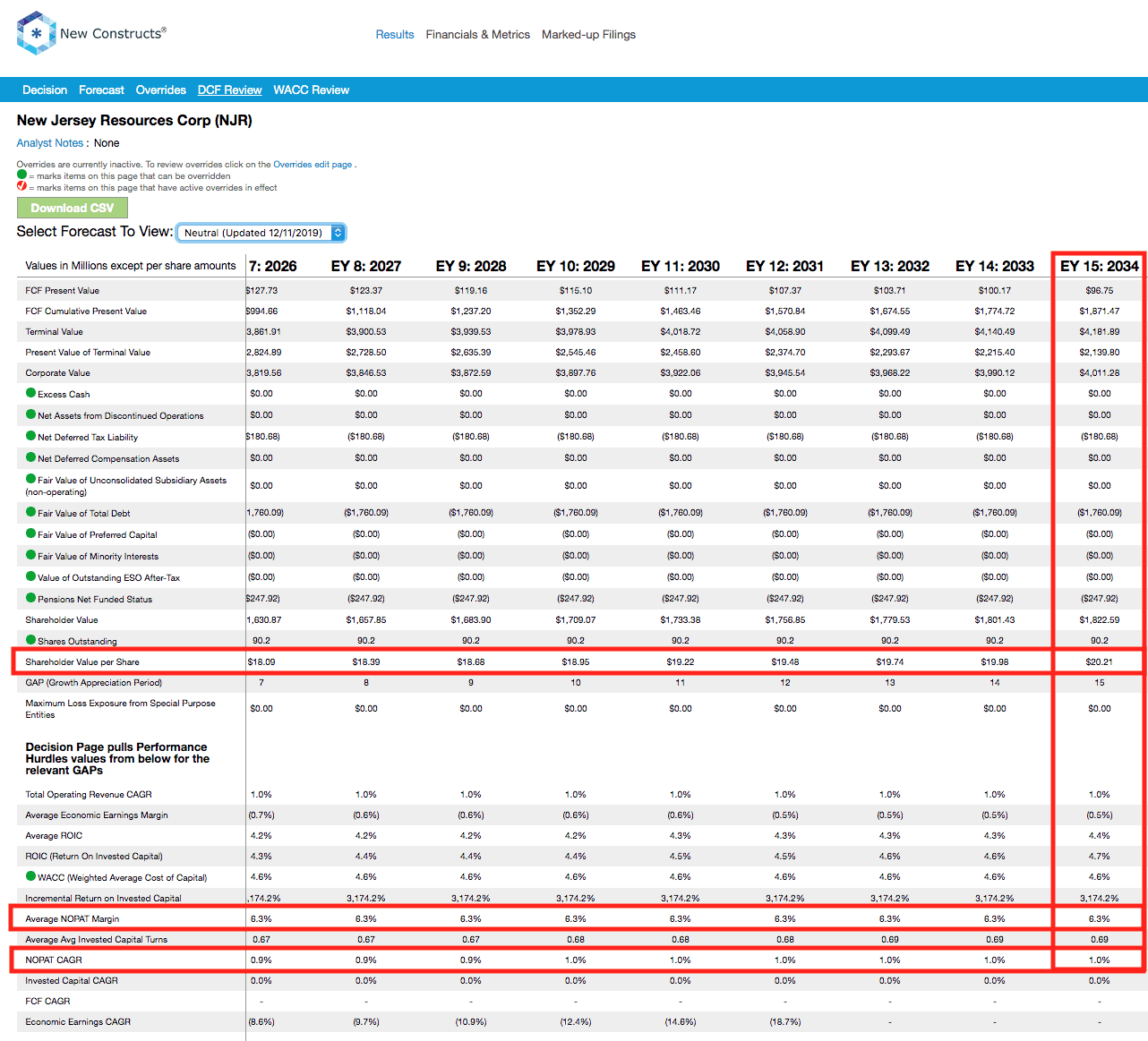1148x1041 pixels.
Task: Click the FCF Present Value row label
Action: click(63, 291)
